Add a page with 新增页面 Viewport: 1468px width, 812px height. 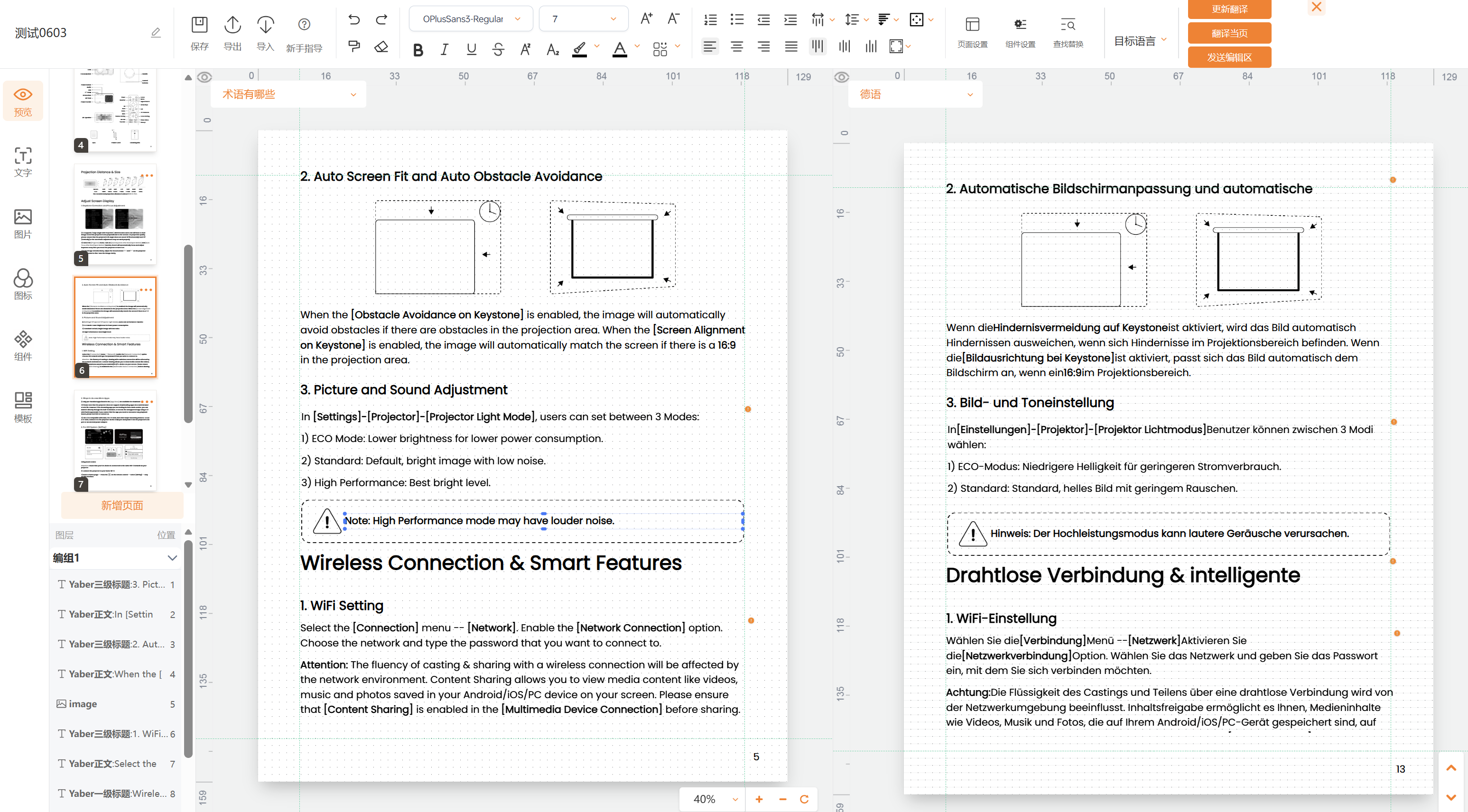[x=122, y=506]
